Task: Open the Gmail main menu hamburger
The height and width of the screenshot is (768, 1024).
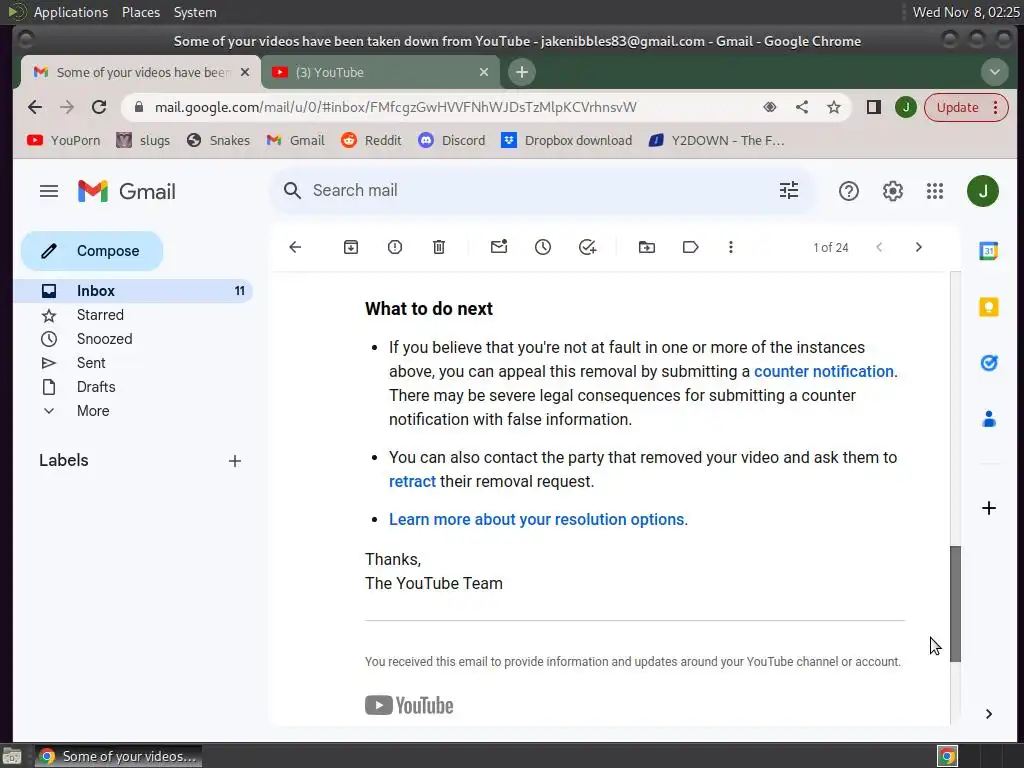Action: (x=49, y=191)
